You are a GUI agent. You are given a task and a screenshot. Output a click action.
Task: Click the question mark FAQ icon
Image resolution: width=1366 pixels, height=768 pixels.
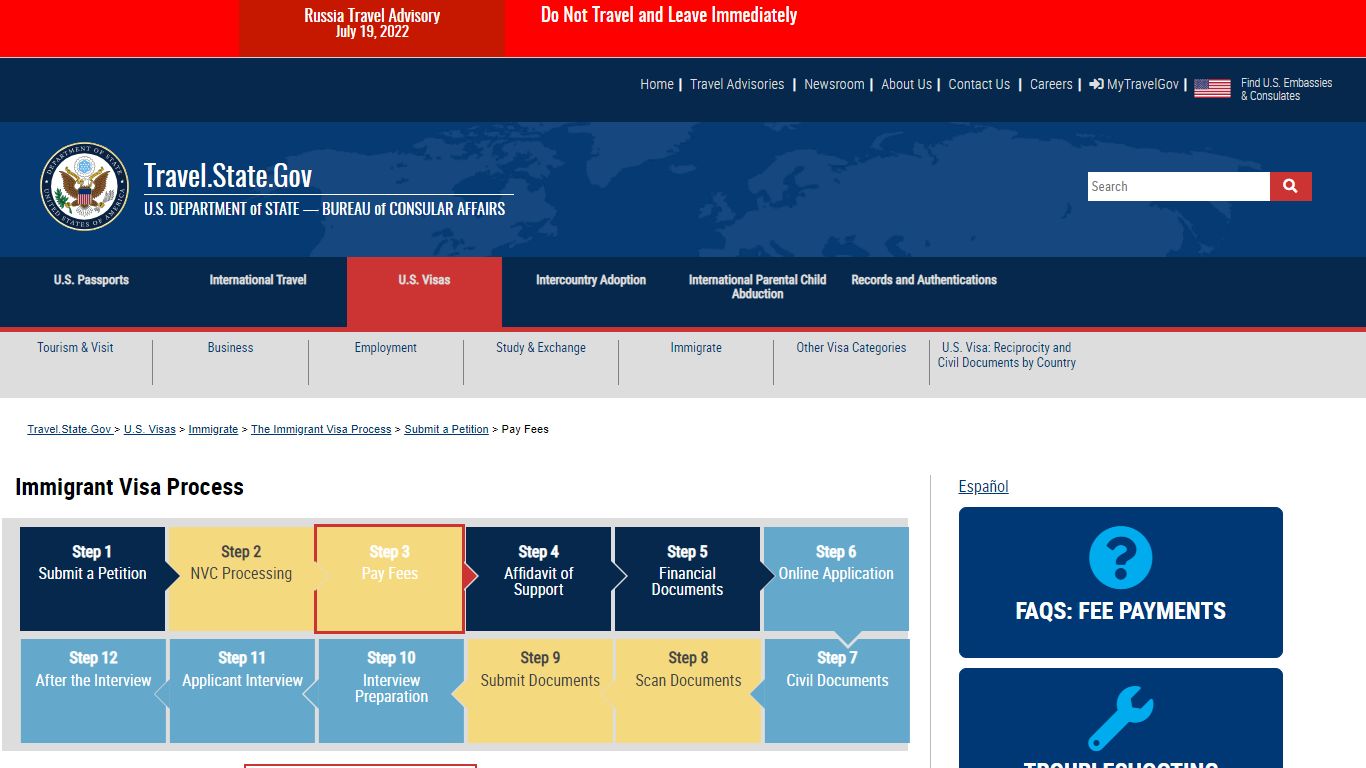[1120, 557]
